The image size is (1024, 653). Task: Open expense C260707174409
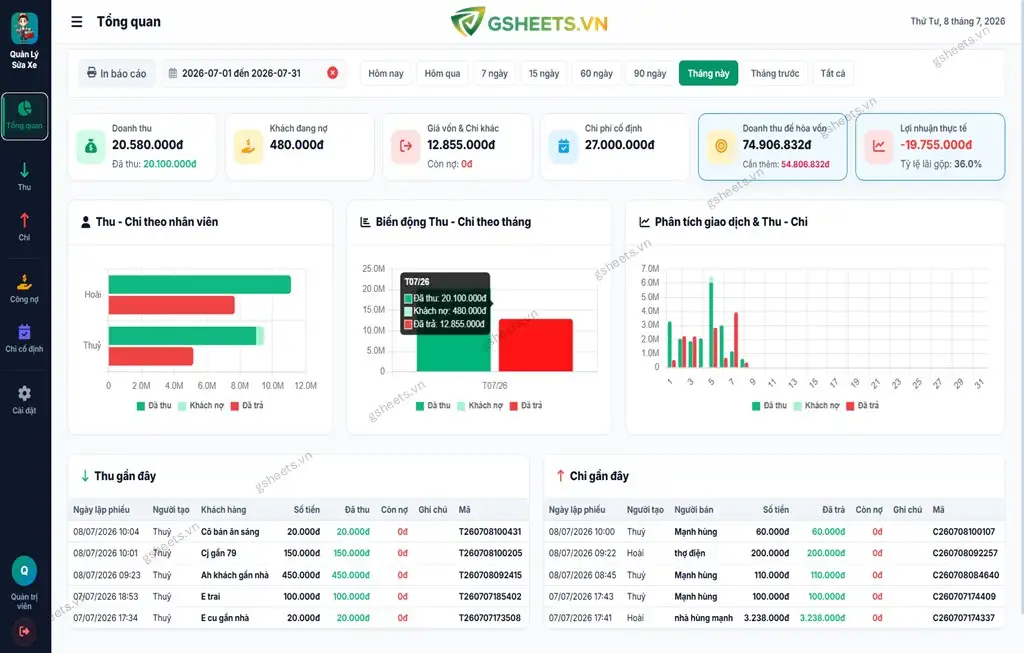[964, 597]
